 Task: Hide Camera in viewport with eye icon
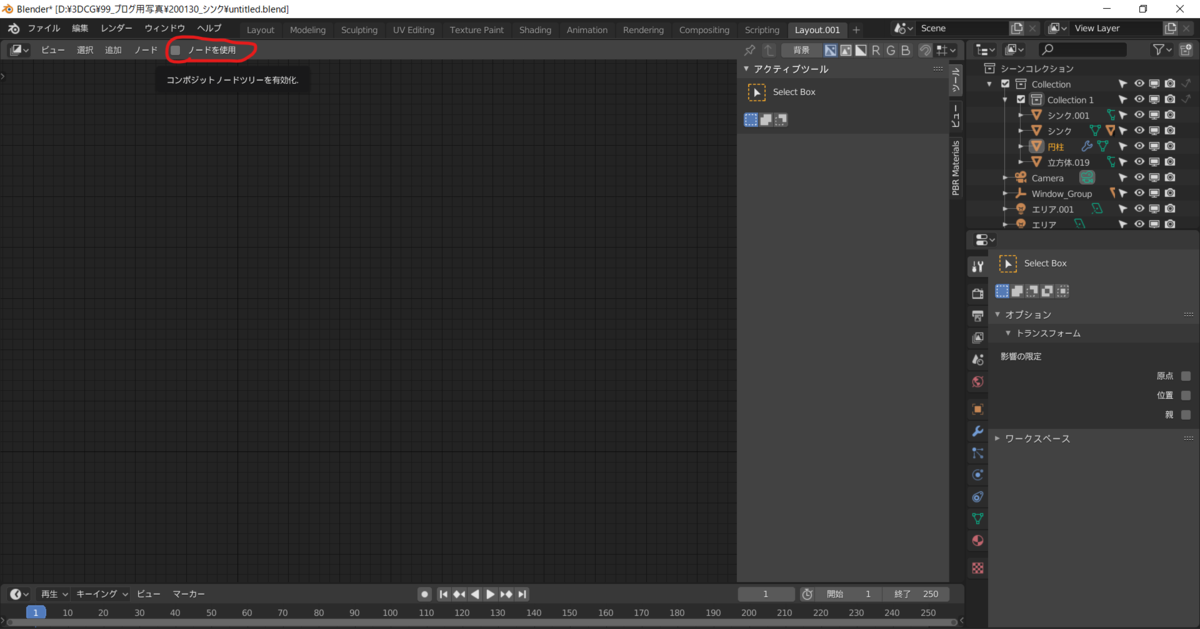click(x=1139, y=178)
